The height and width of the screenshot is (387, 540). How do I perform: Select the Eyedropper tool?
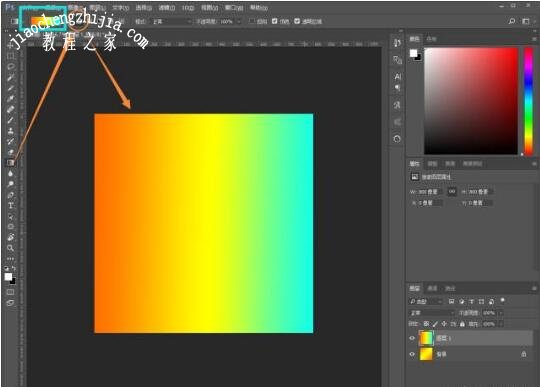tap(11, 99)
